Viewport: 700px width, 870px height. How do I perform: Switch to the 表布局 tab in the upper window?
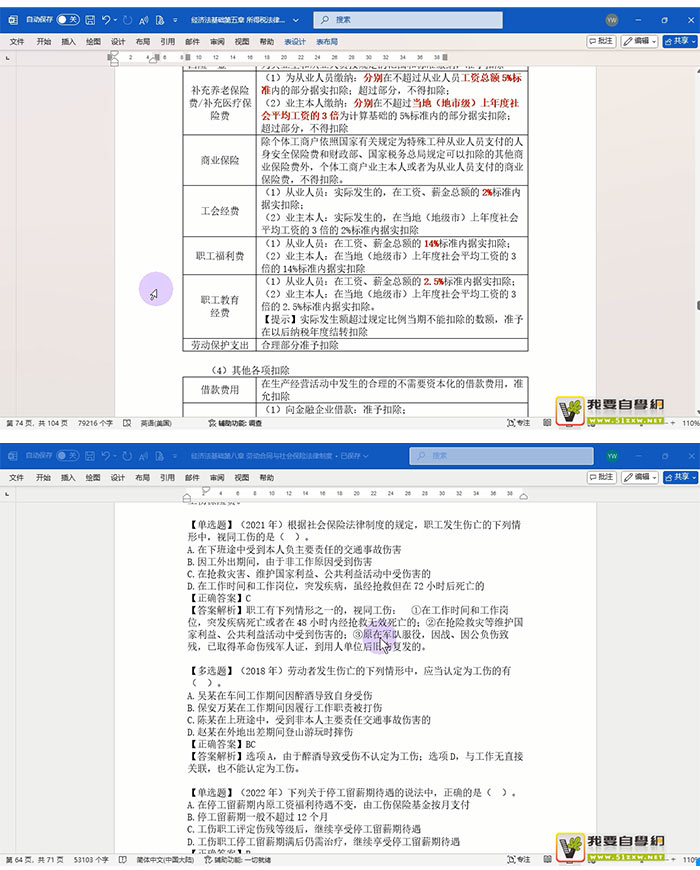click(x=327, y=42)
